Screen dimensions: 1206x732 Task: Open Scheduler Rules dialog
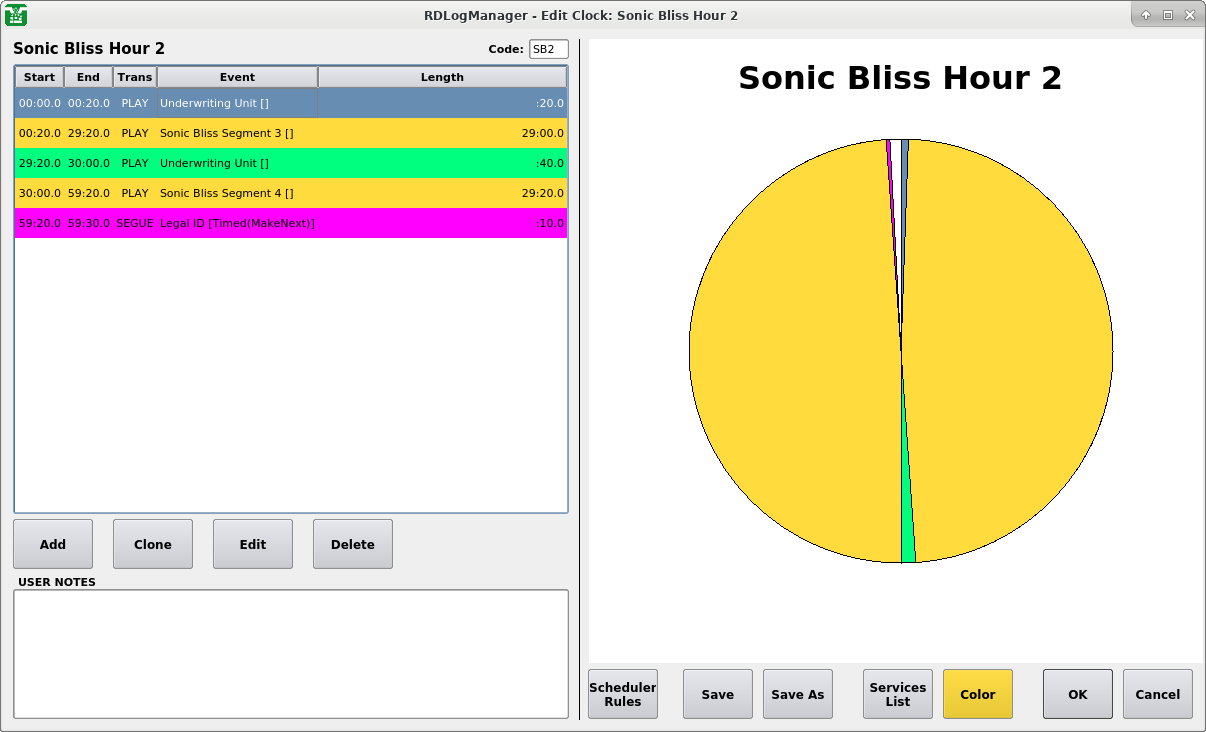point(622,694)
